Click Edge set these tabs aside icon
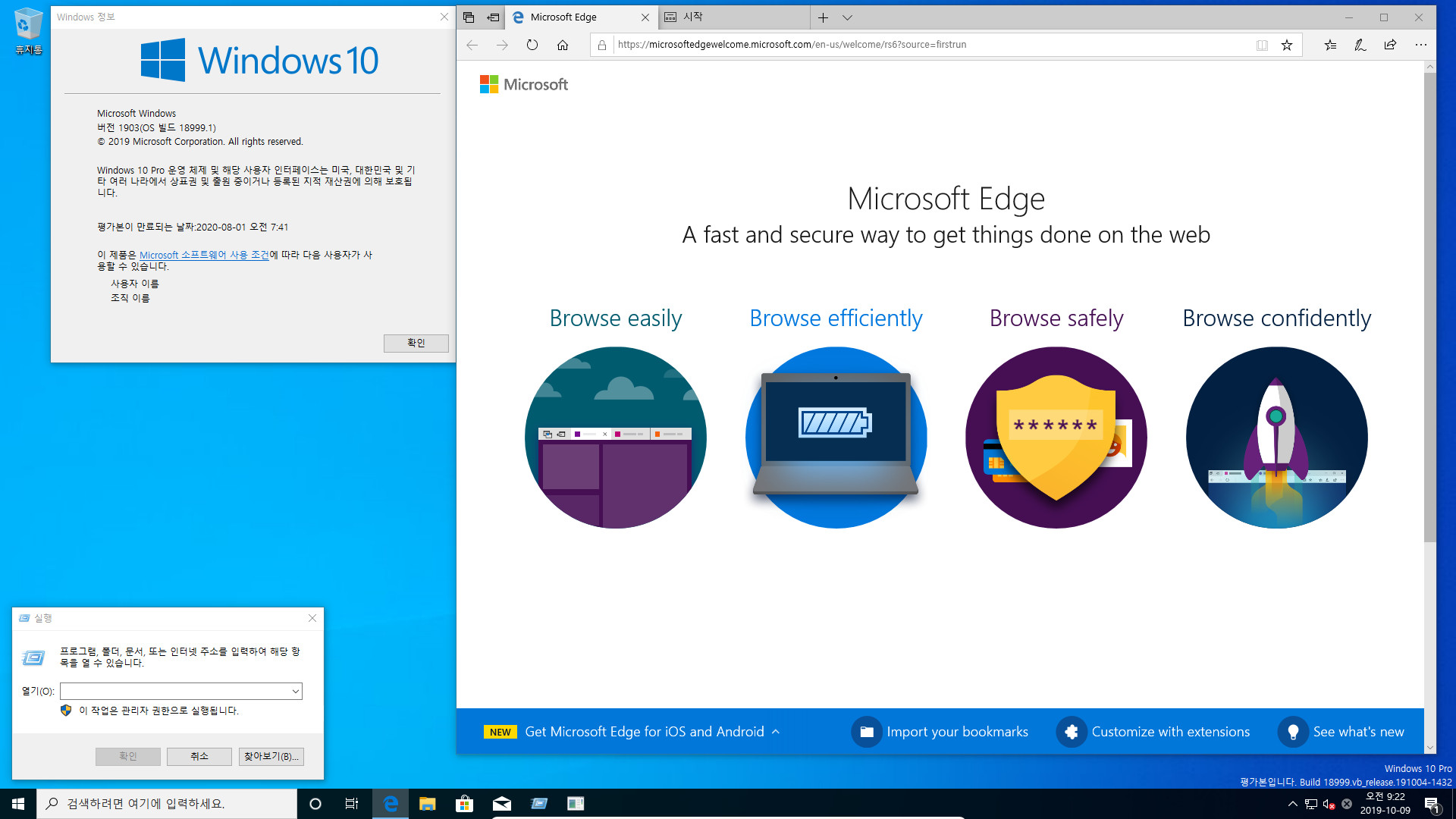 493,17
